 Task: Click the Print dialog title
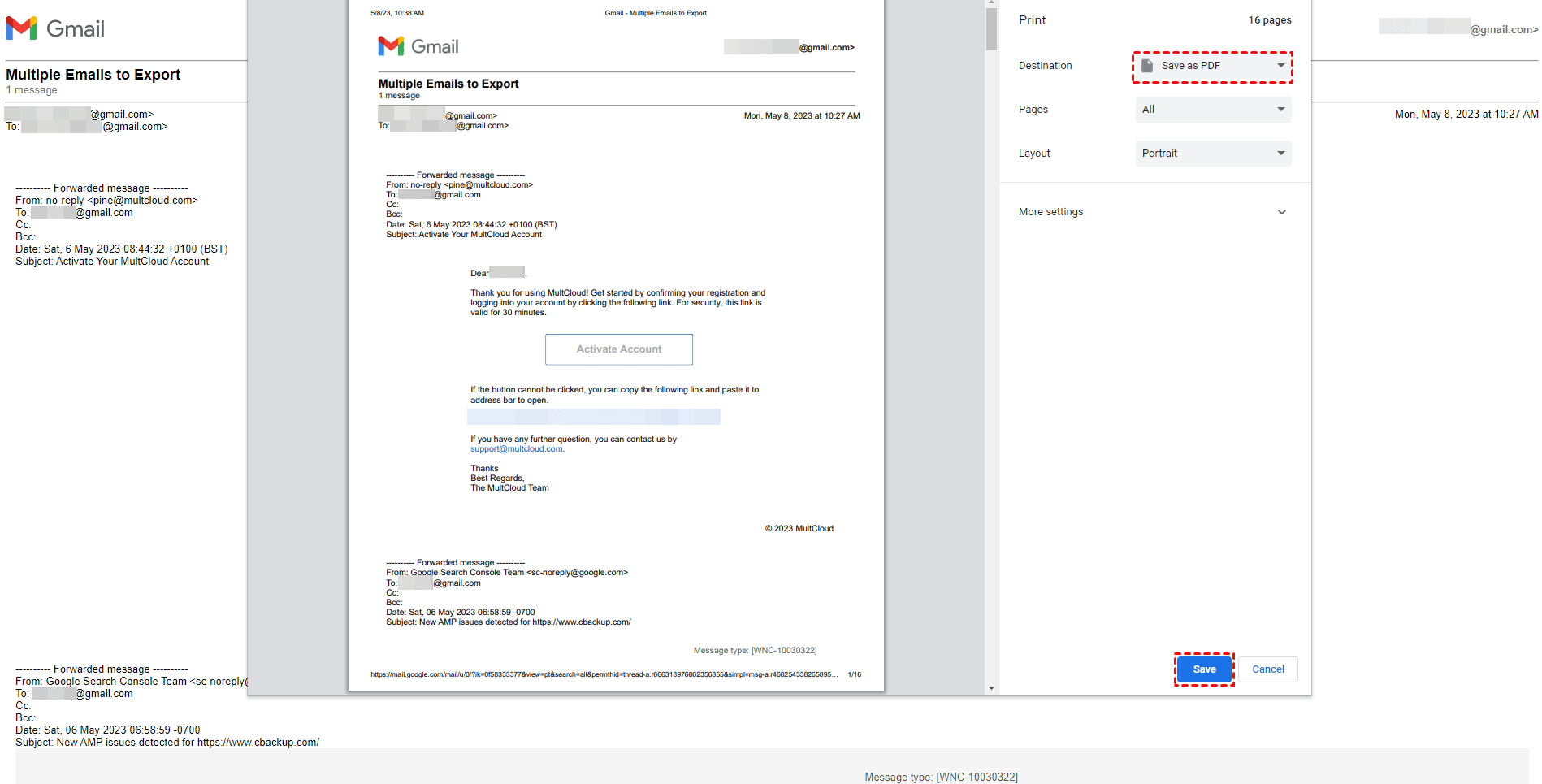coord(1033,20)
